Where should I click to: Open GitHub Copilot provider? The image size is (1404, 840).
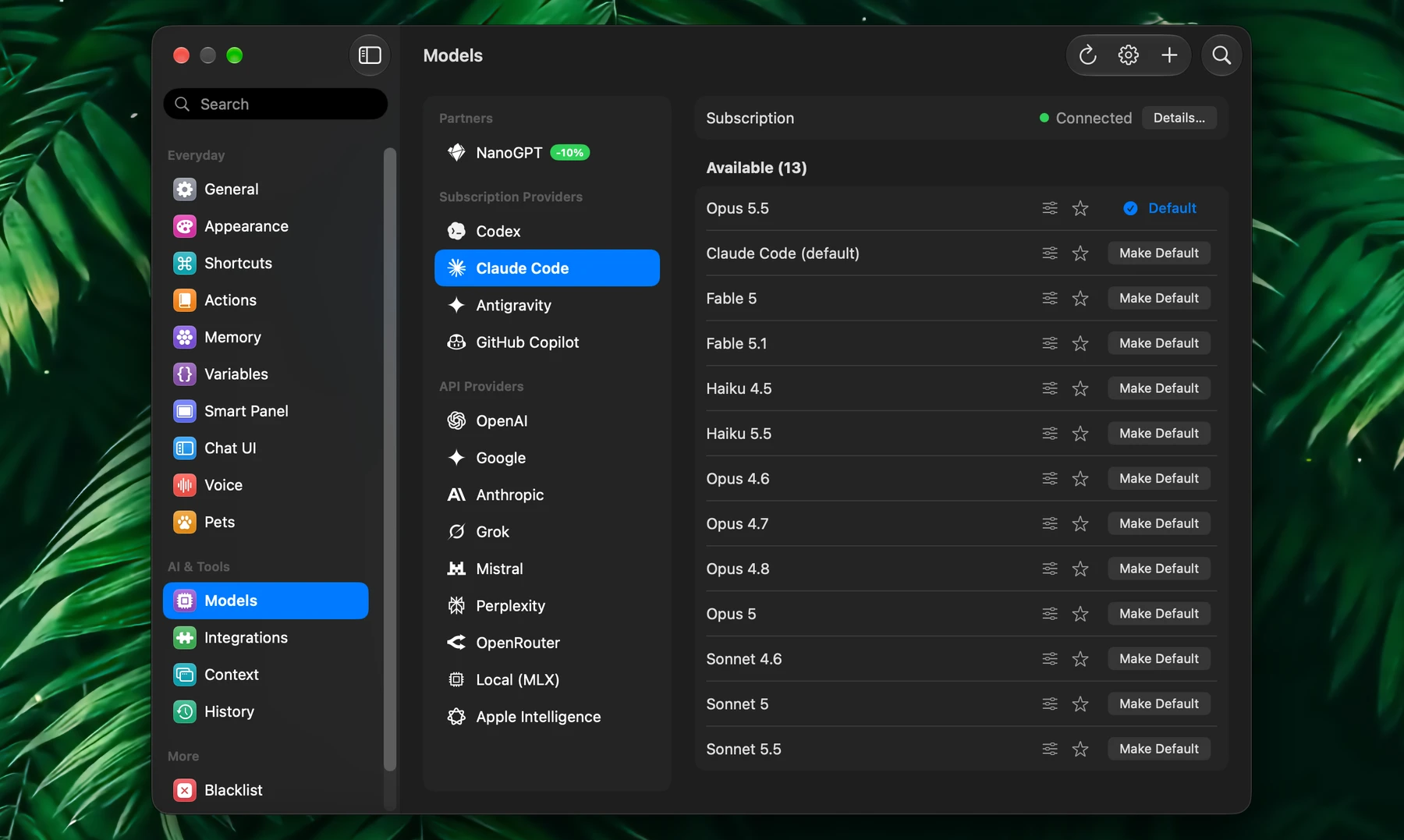point(547,342)
